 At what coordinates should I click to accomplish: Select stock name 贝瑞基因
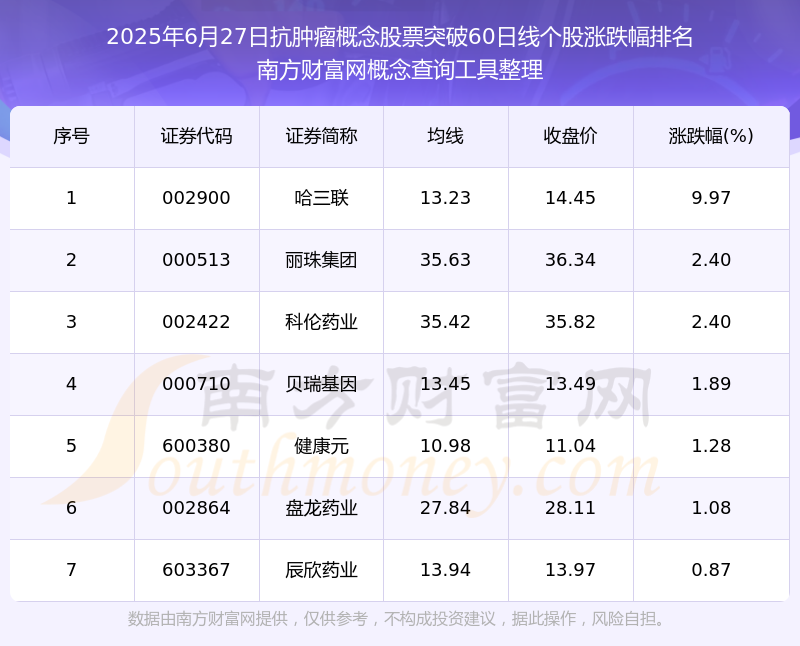[321, 384]
